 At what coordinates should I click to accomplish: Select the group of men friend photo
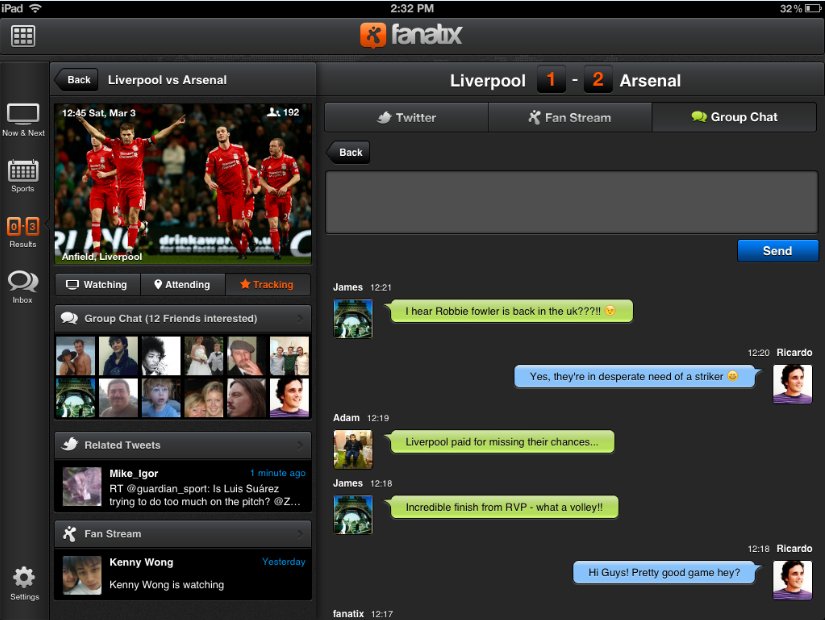(289, 356)
